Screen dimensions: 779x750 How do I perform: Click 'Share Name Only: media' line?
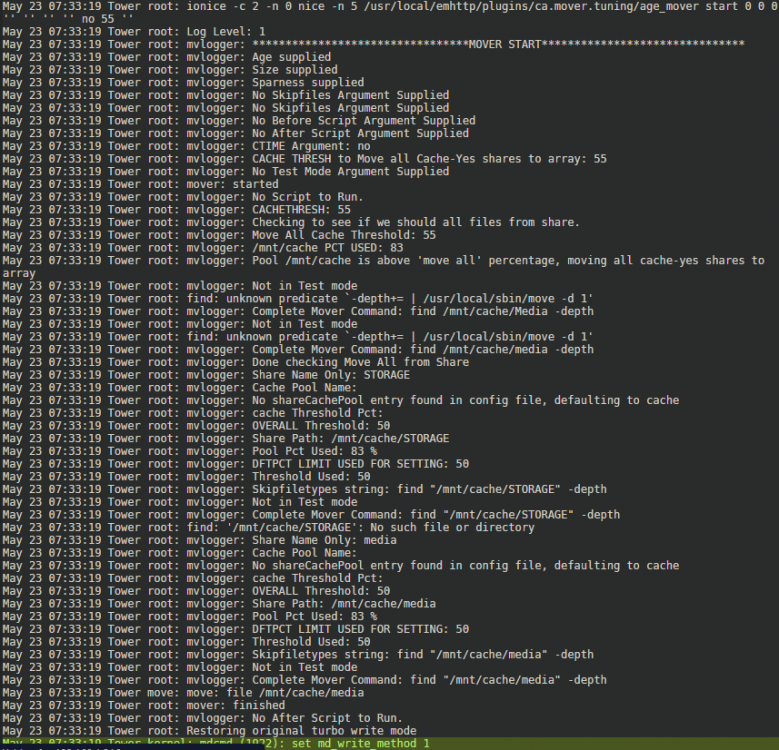coord(199,540)
